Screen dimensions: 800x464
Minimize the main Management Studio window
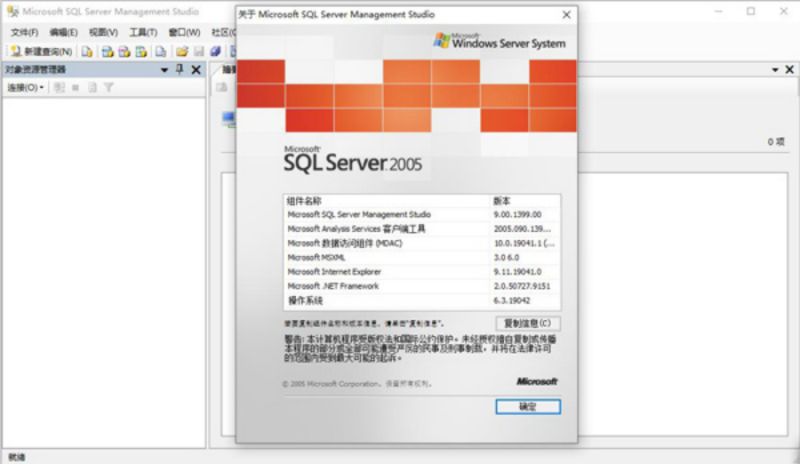coord(718,11)
